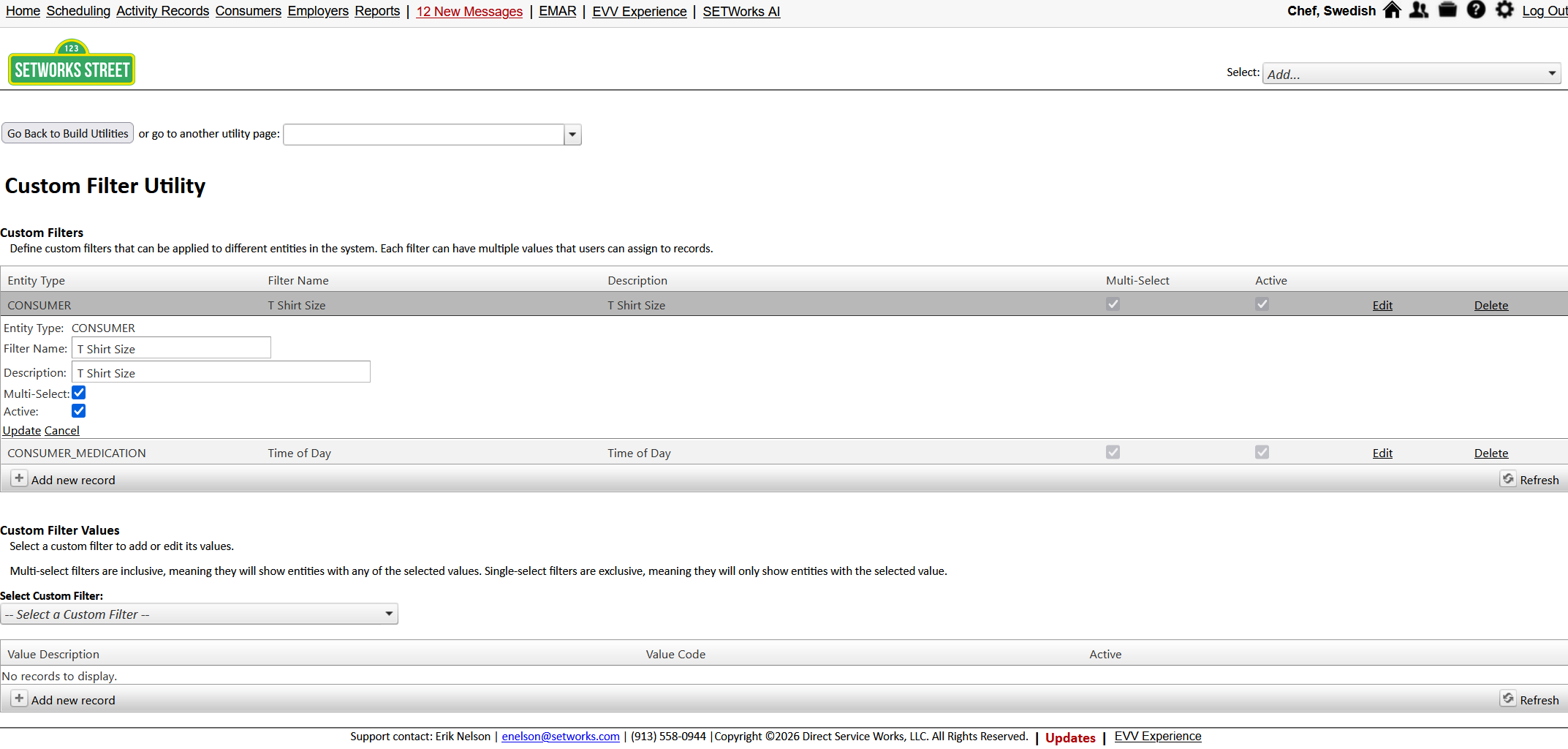Open the Scheduling menu
The image size is (1568, 749).
pyautogui.click(x=78, y=11)
